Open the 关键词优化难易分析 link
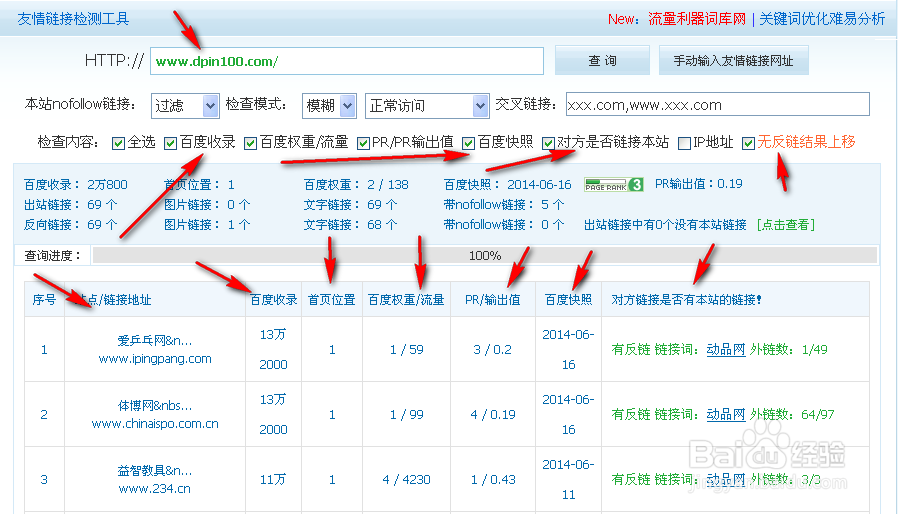The image size is (898, 514). [822, 19]
